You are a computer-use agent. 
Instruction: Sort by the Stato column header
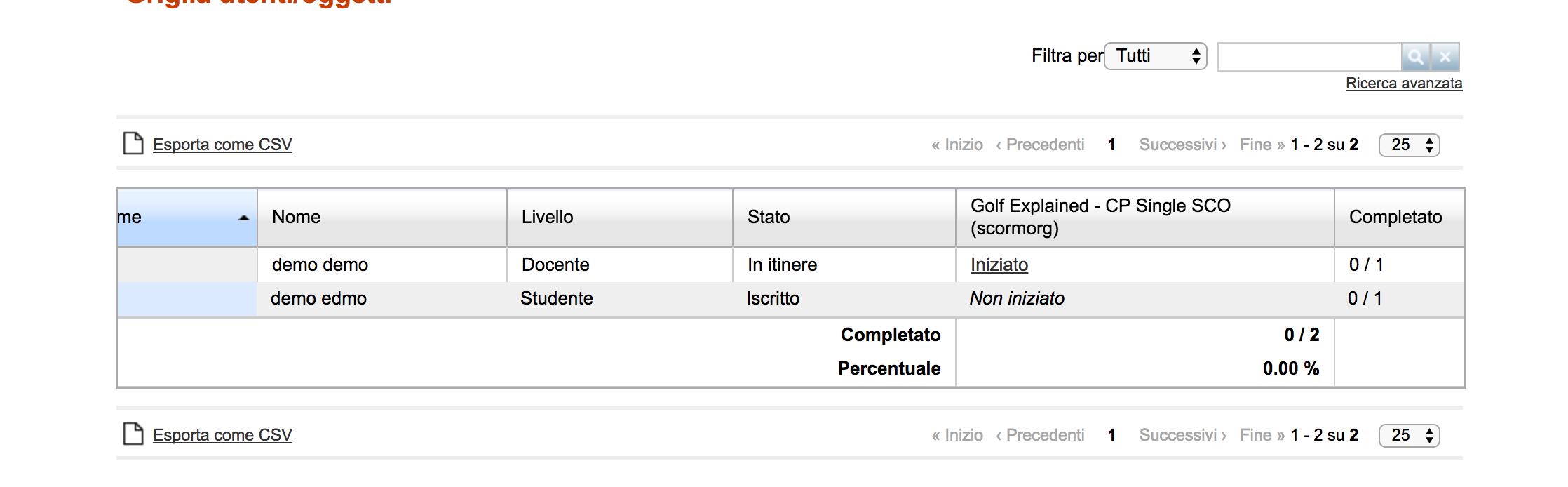coord(769,217)
